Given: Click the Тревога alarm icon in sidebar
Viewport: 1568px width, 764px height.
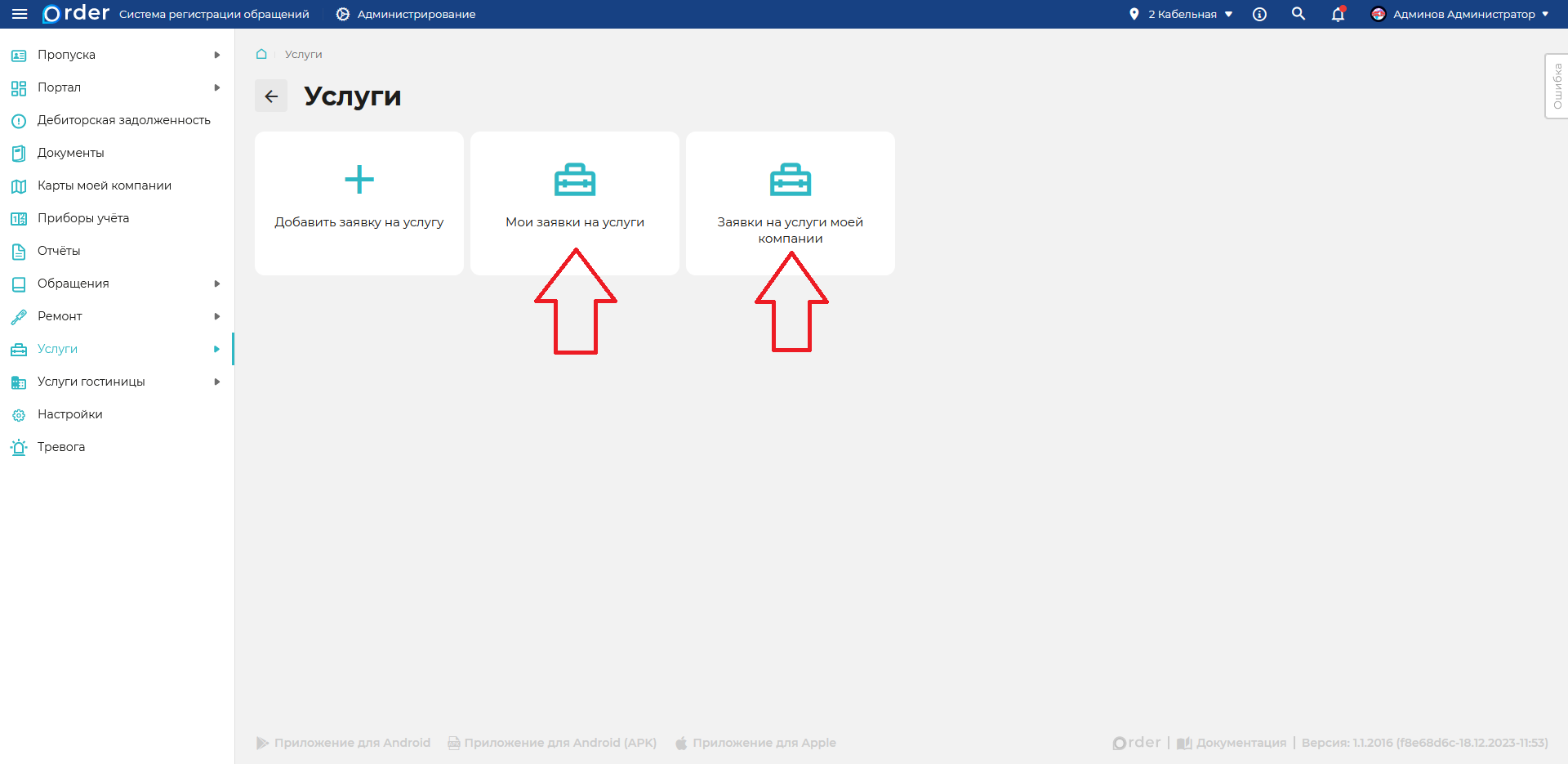Looking at the screenshot, I should [19, 447].
